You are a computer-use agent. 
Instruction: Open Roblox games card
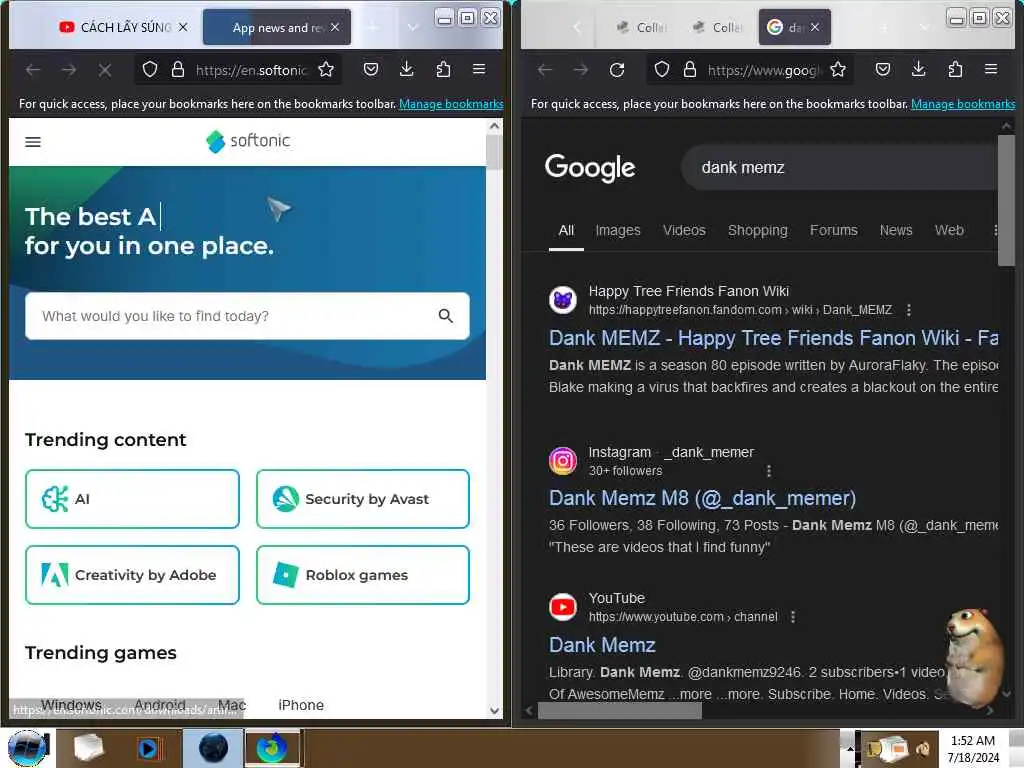point(363,575)
